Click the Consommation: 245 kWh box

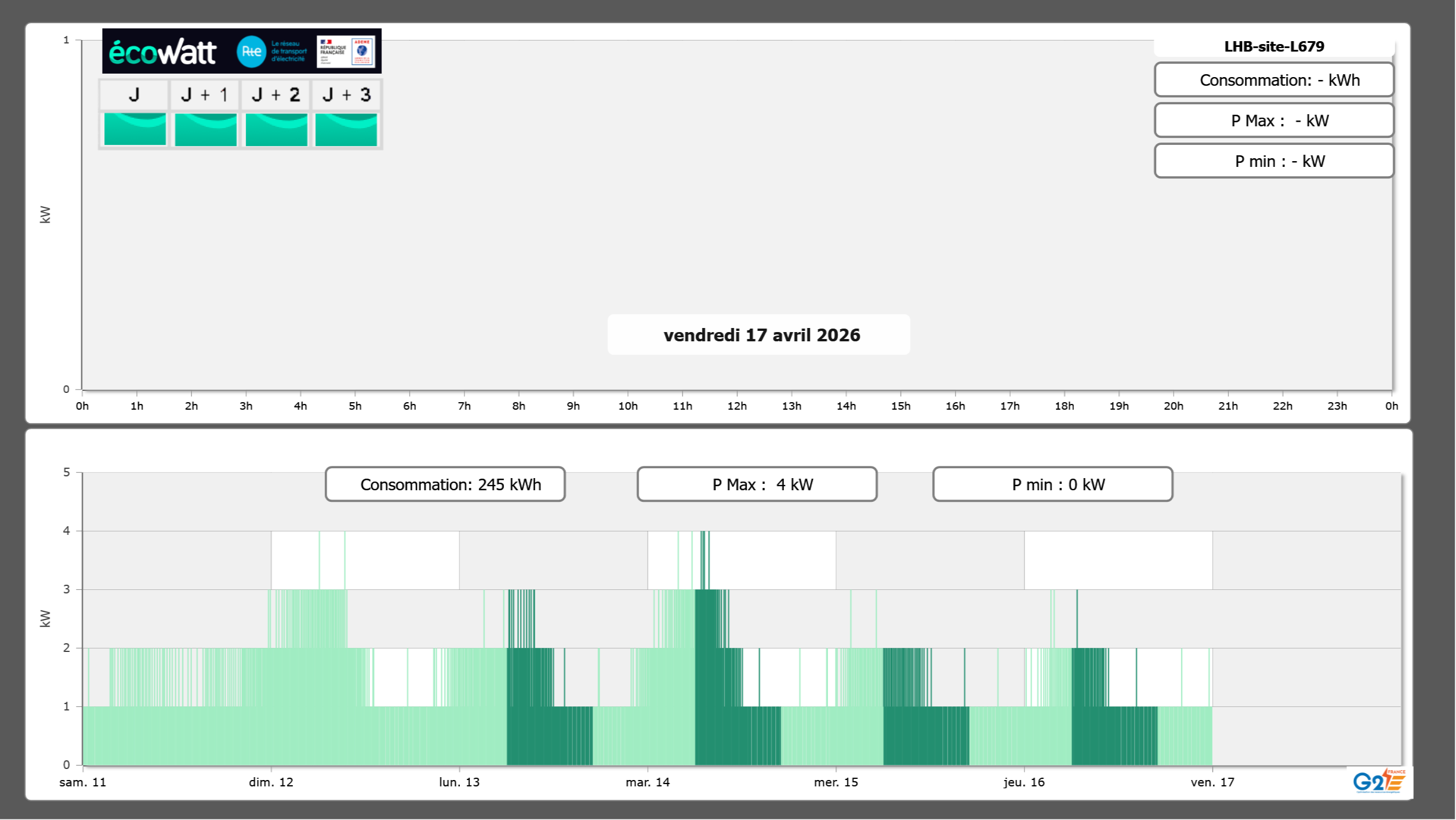pos(445,484)
